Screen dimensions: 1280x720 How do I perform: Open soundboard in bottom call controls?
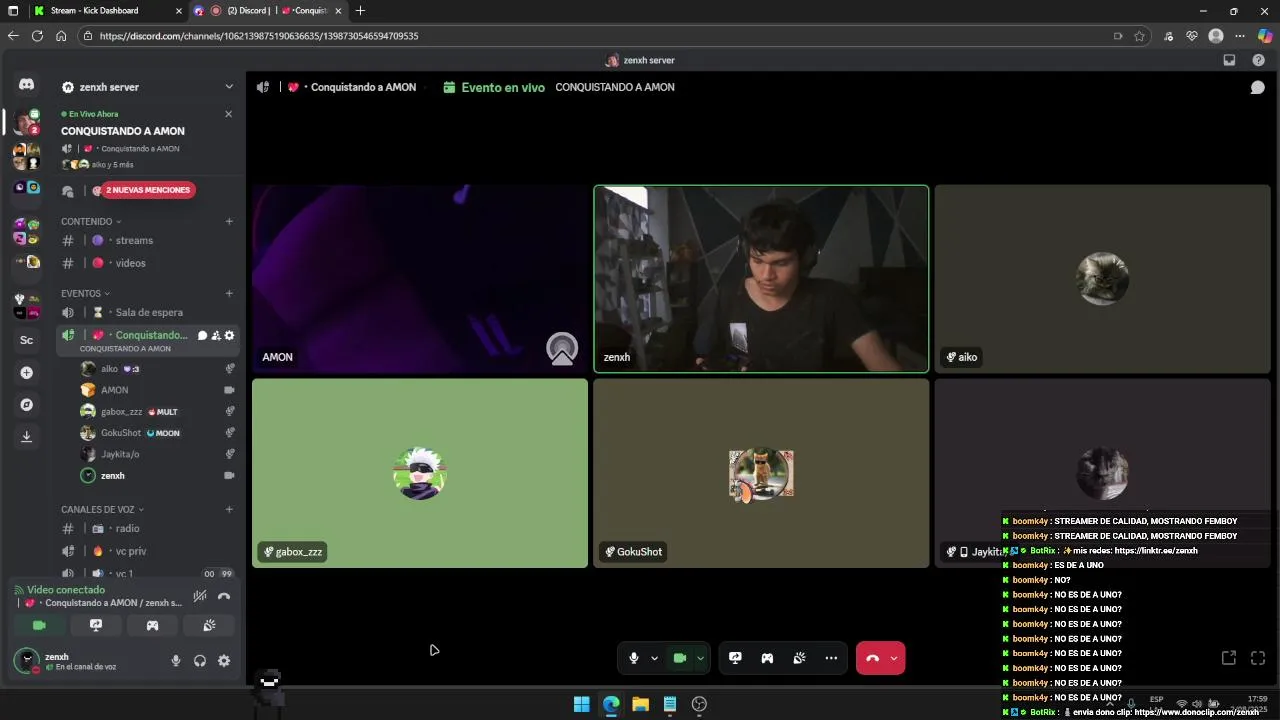799,658
